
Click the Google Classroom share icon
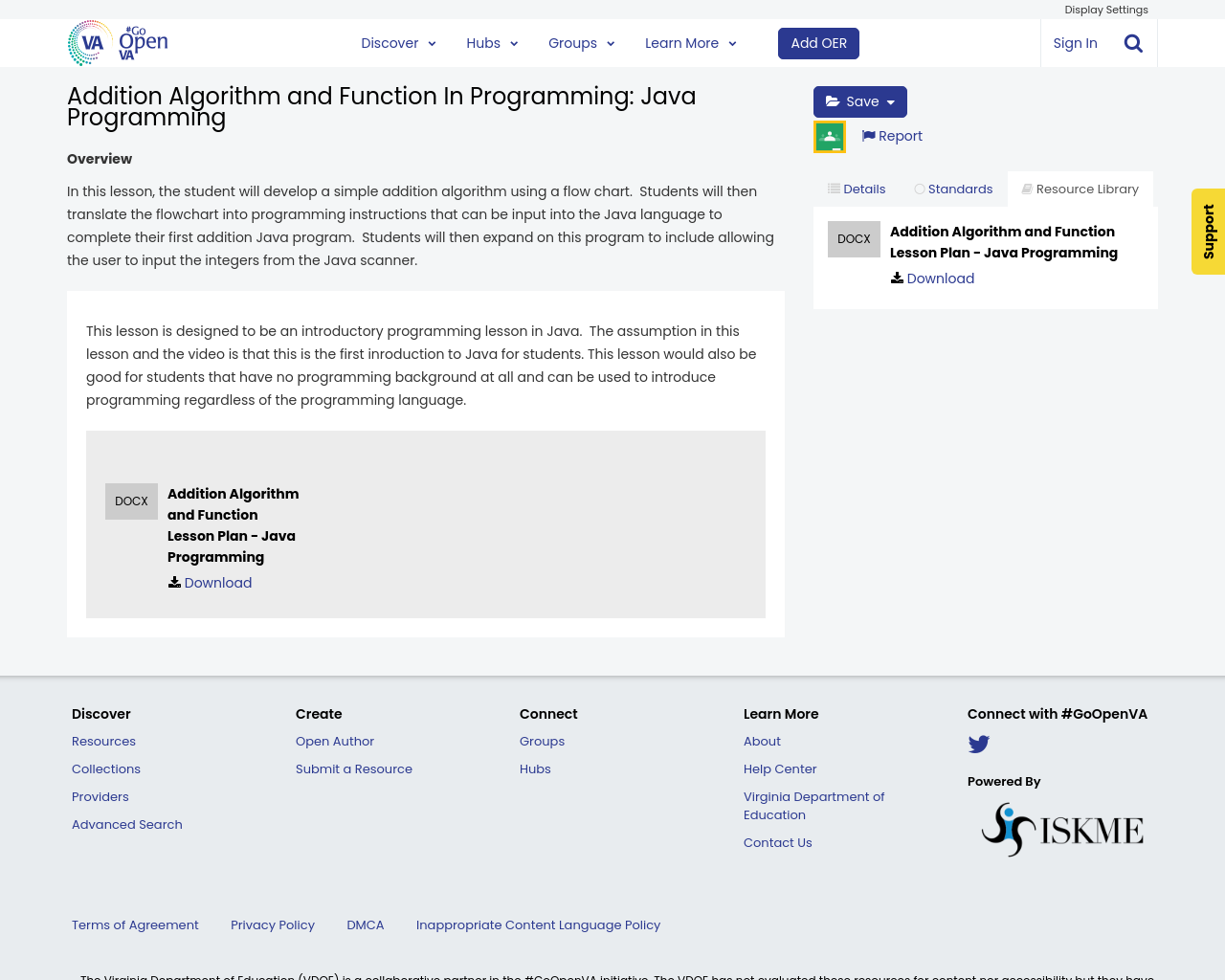click(830, 137)
